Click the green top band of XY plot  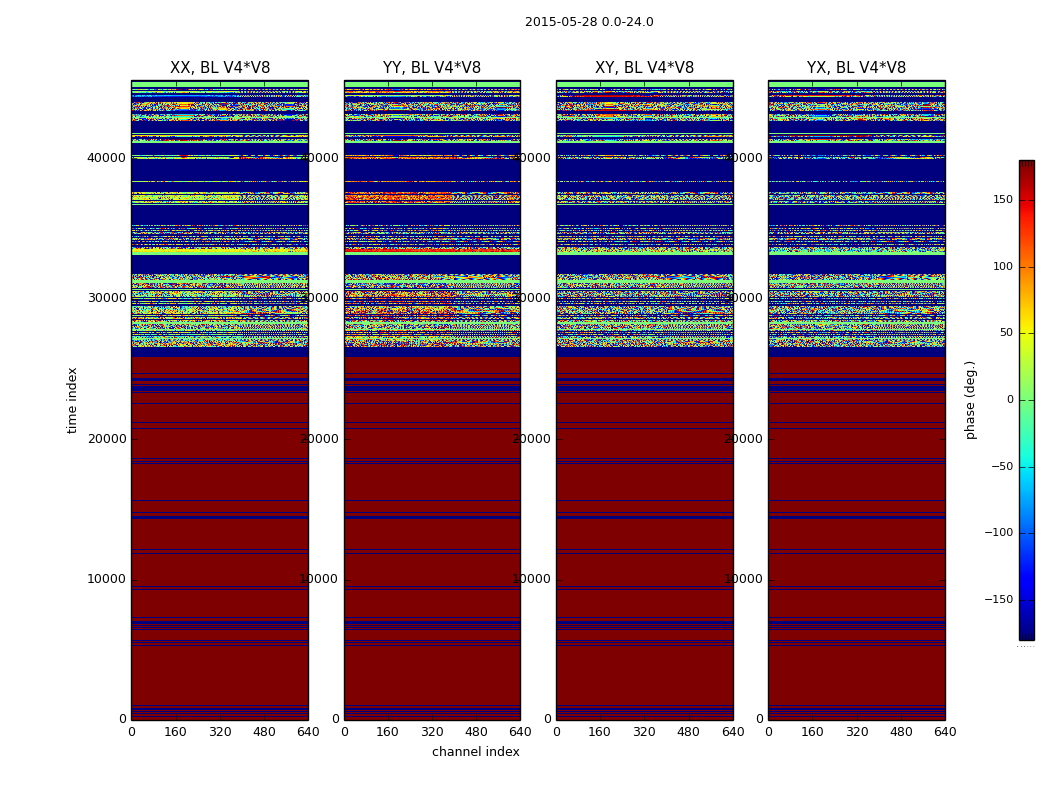click(644, 84)
